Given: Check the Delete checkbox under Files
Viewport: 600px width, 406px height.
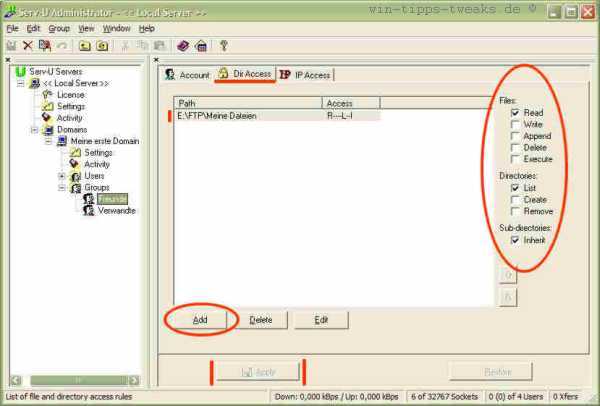Looking at the screenshot, I should tap(515, 147).
